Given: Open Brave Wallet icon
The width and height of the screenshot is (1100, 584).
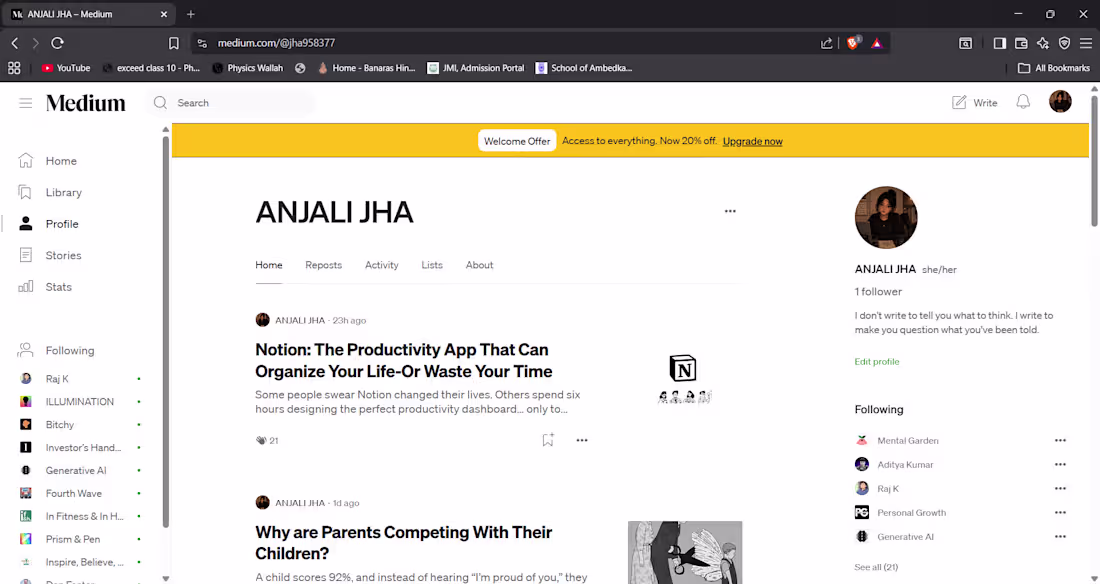Looking at the screenshot, I should (x=1021, y=43).
